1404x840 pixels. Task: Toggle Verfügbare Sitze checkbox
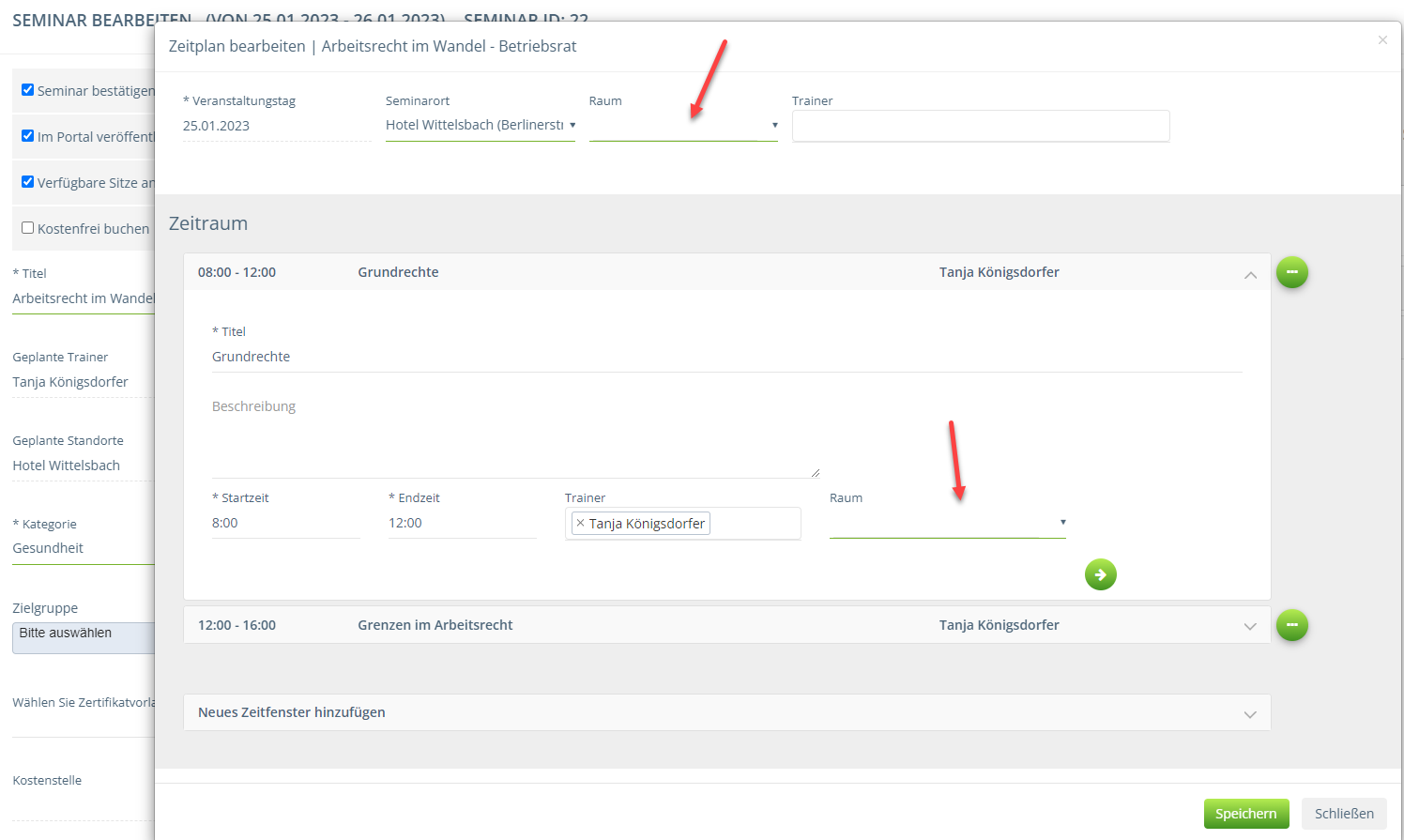(x=28, y=182)
